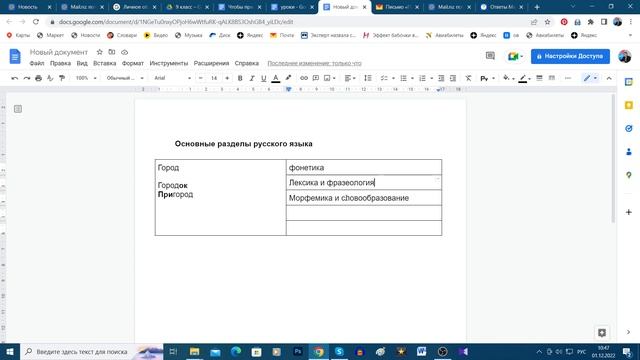Click the Insert image icon
Image resolution: width=640 pixels, height=360 pixels.
(x=327, y=78)
